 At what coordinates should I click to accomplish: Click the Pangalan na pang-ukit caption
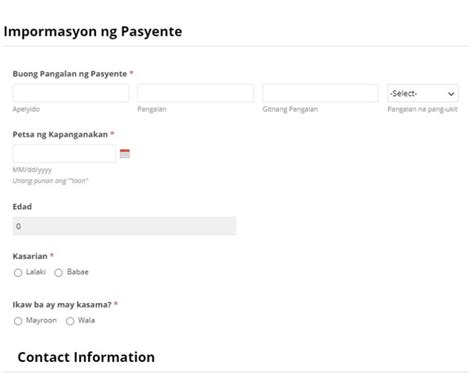click(422, 109)
